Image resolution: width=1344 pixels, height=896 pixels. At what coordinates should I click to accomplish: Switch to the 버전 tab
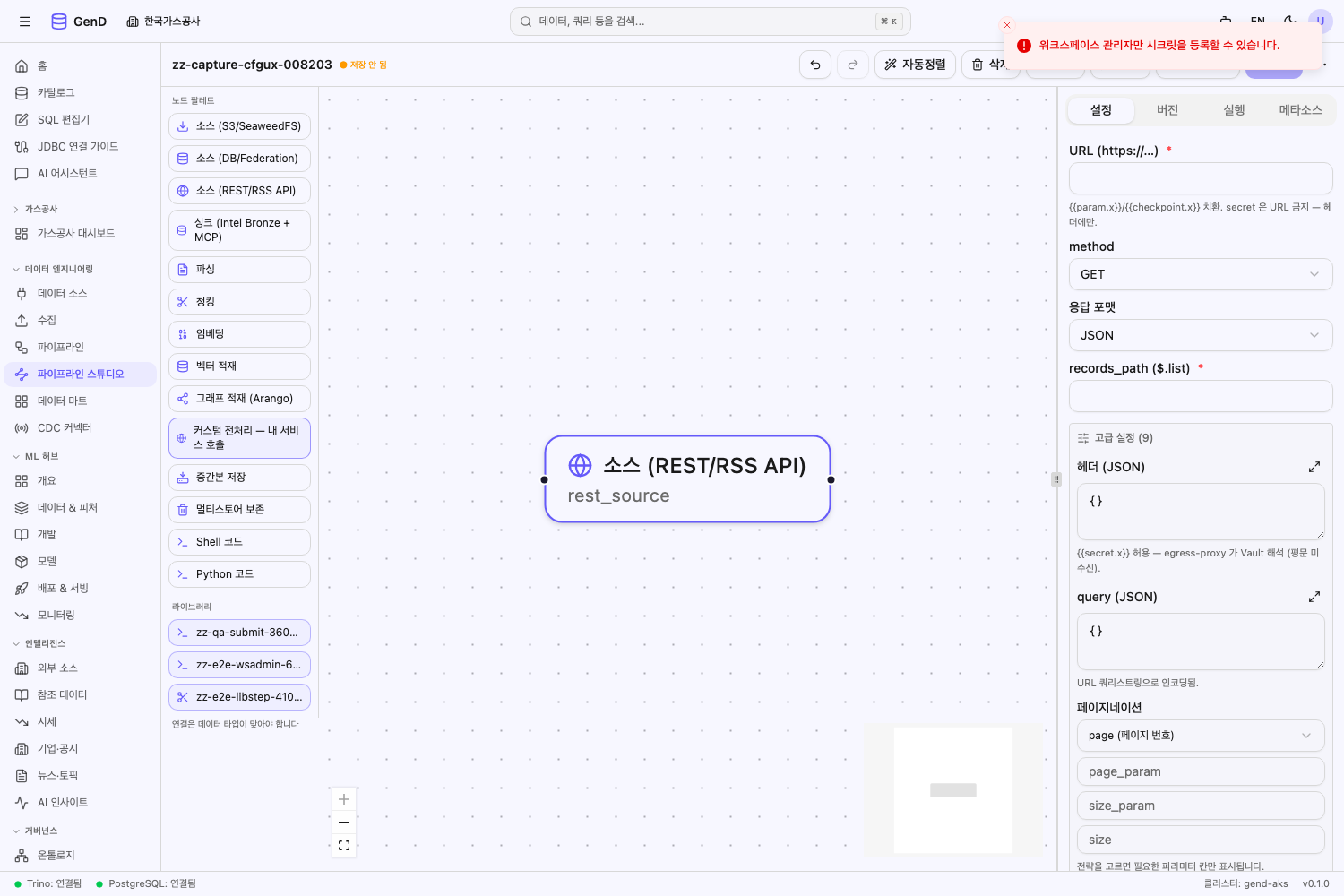coord(1167,110)
